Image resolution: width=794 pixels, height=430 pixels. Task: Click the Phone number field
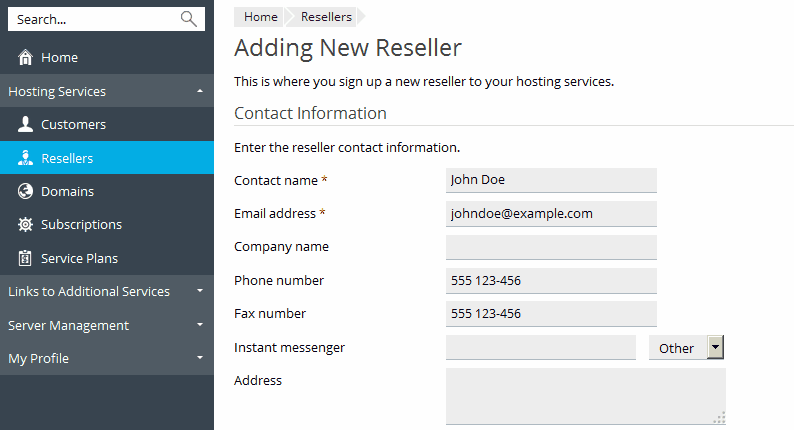(551, 280)
